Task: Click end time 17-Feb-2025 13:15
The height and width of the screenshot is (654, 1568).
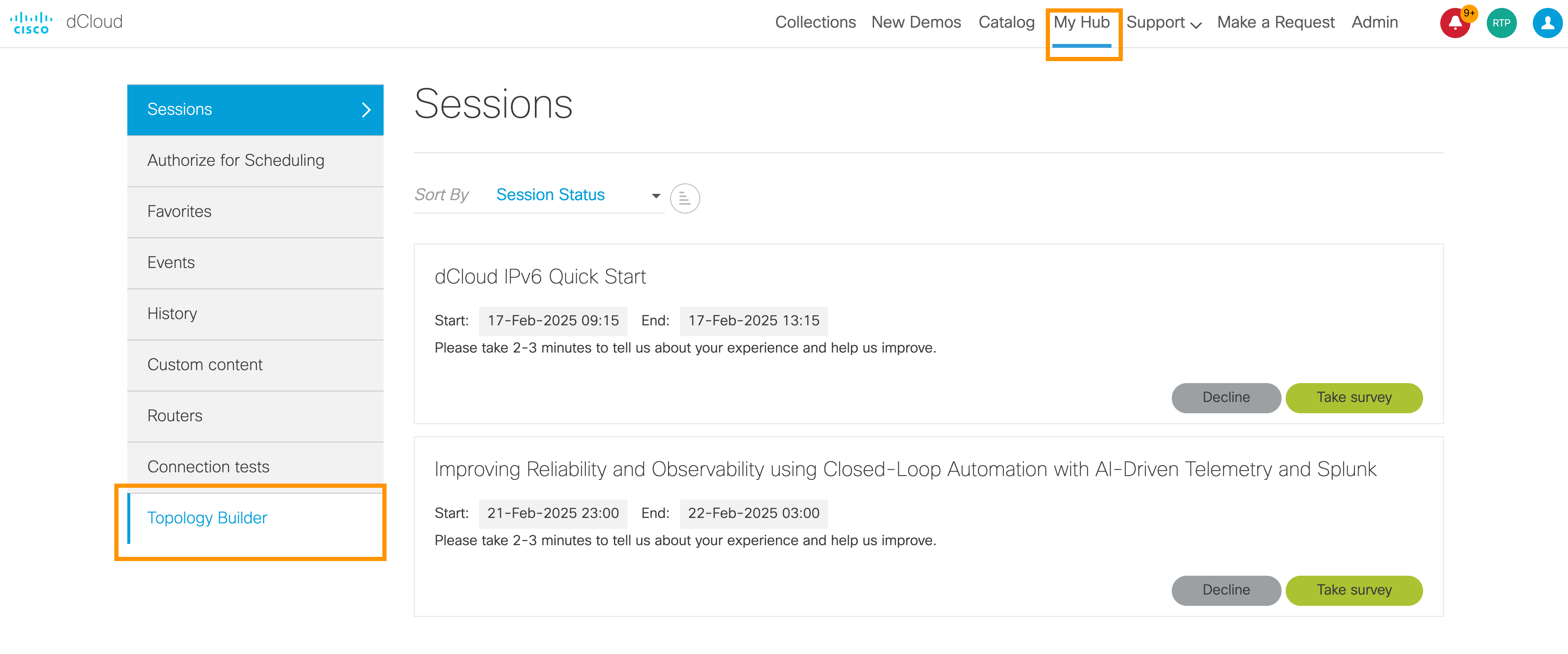Action: [x=753, y=321]
